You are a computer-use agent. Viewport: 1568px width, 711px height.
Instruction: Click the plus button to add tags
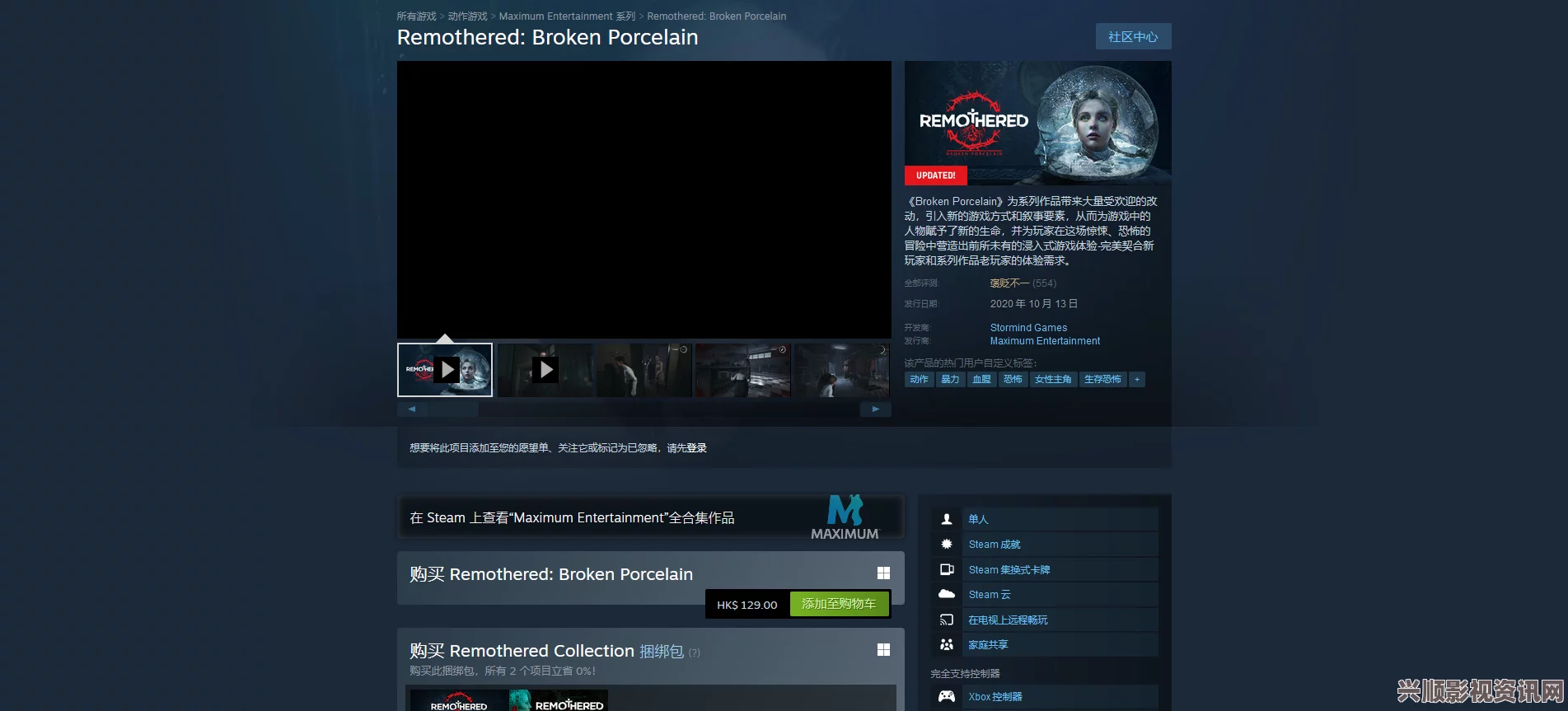pyautogui.click(x=1137, y=379)
